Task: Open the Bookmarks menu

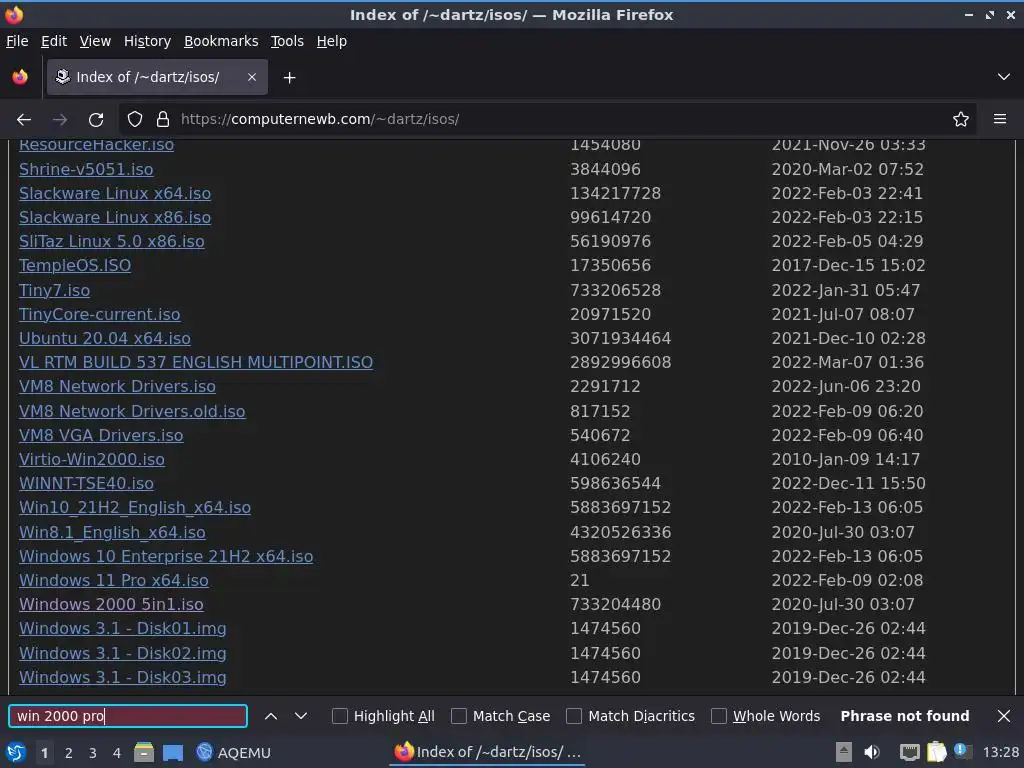Action: pos(221,41)
